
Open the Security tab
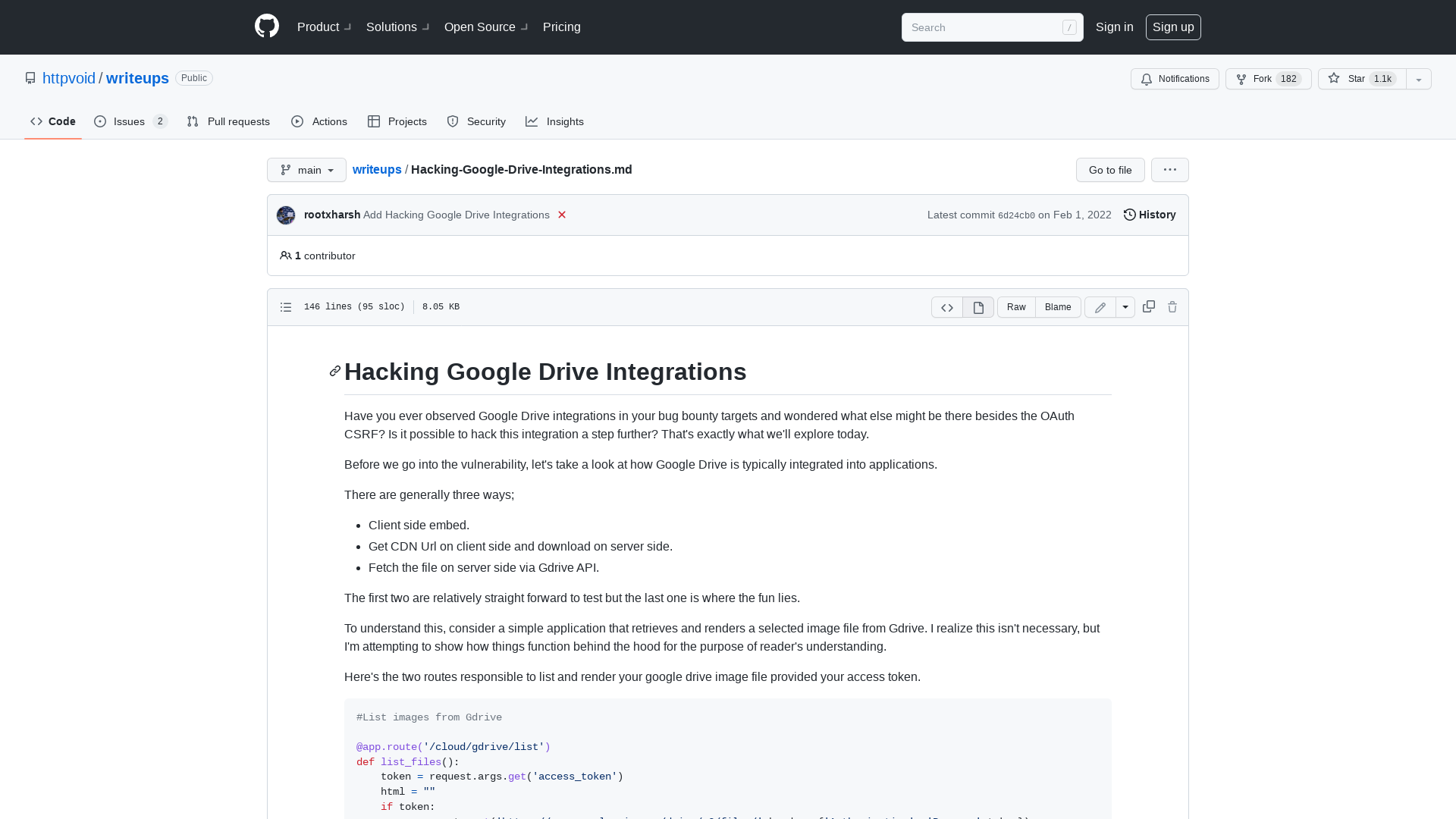coord(476,121)
